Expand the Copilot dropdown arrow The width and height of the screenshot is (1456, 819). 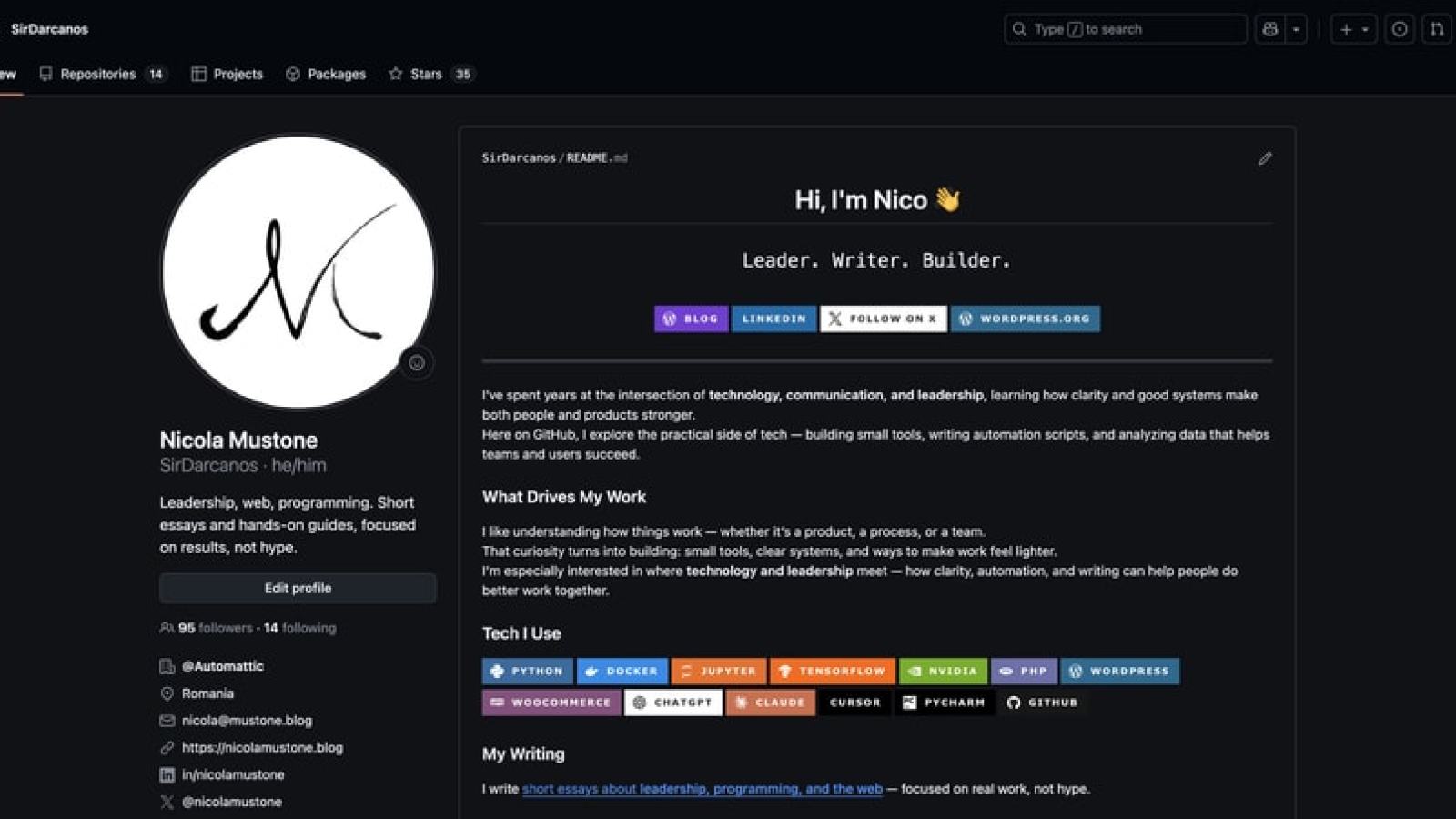1296,29
